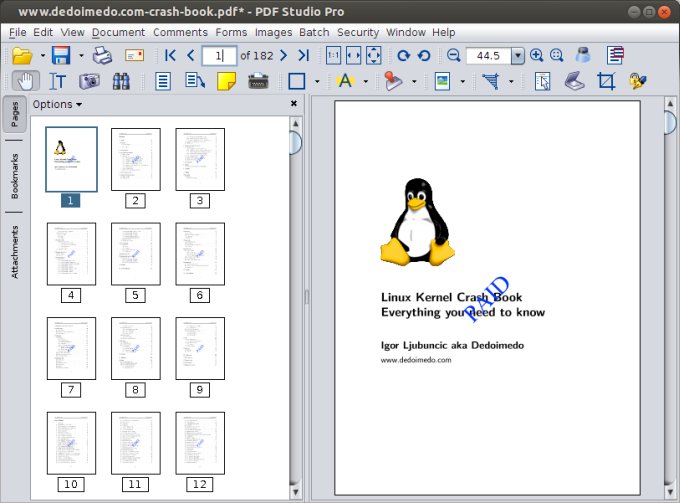Expand the zoom level dropdown
The width and height of the screenshot is (680, 503).
point(518,56)
